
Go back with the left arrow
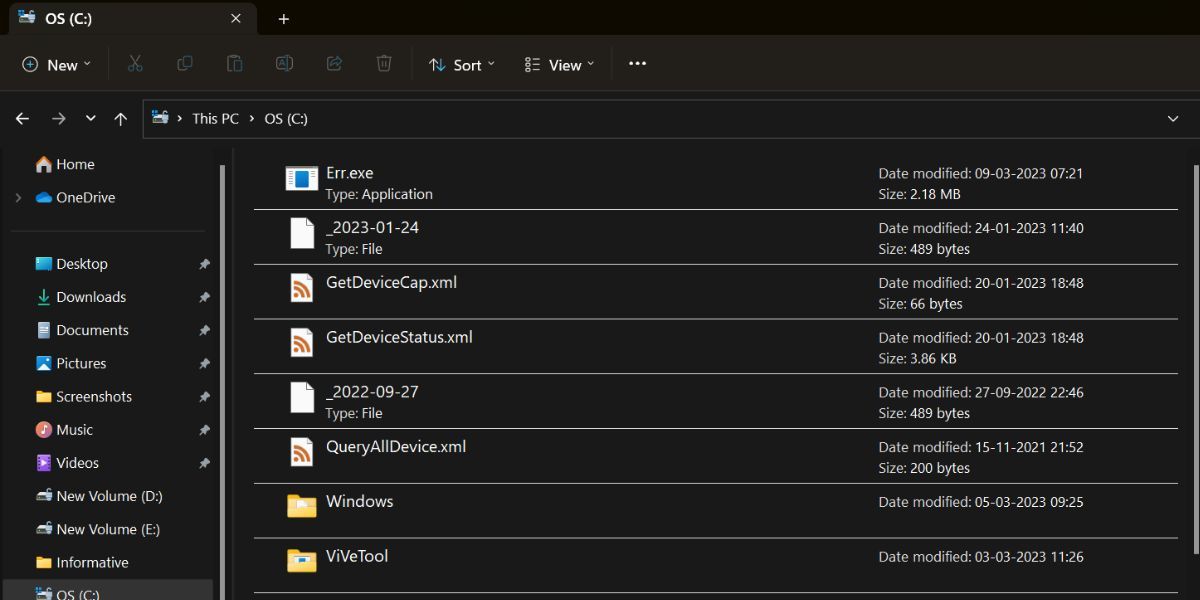pyautogui.click(x=23, y=118)
